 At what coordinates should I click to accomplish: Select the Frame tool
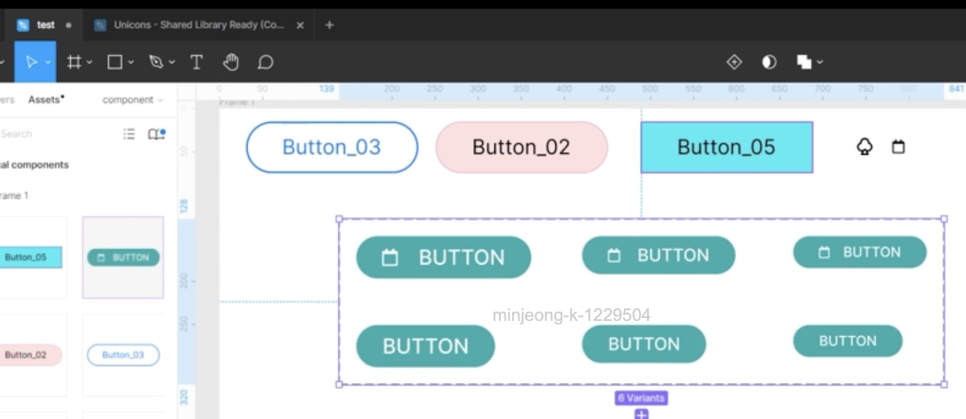[75, 62]
